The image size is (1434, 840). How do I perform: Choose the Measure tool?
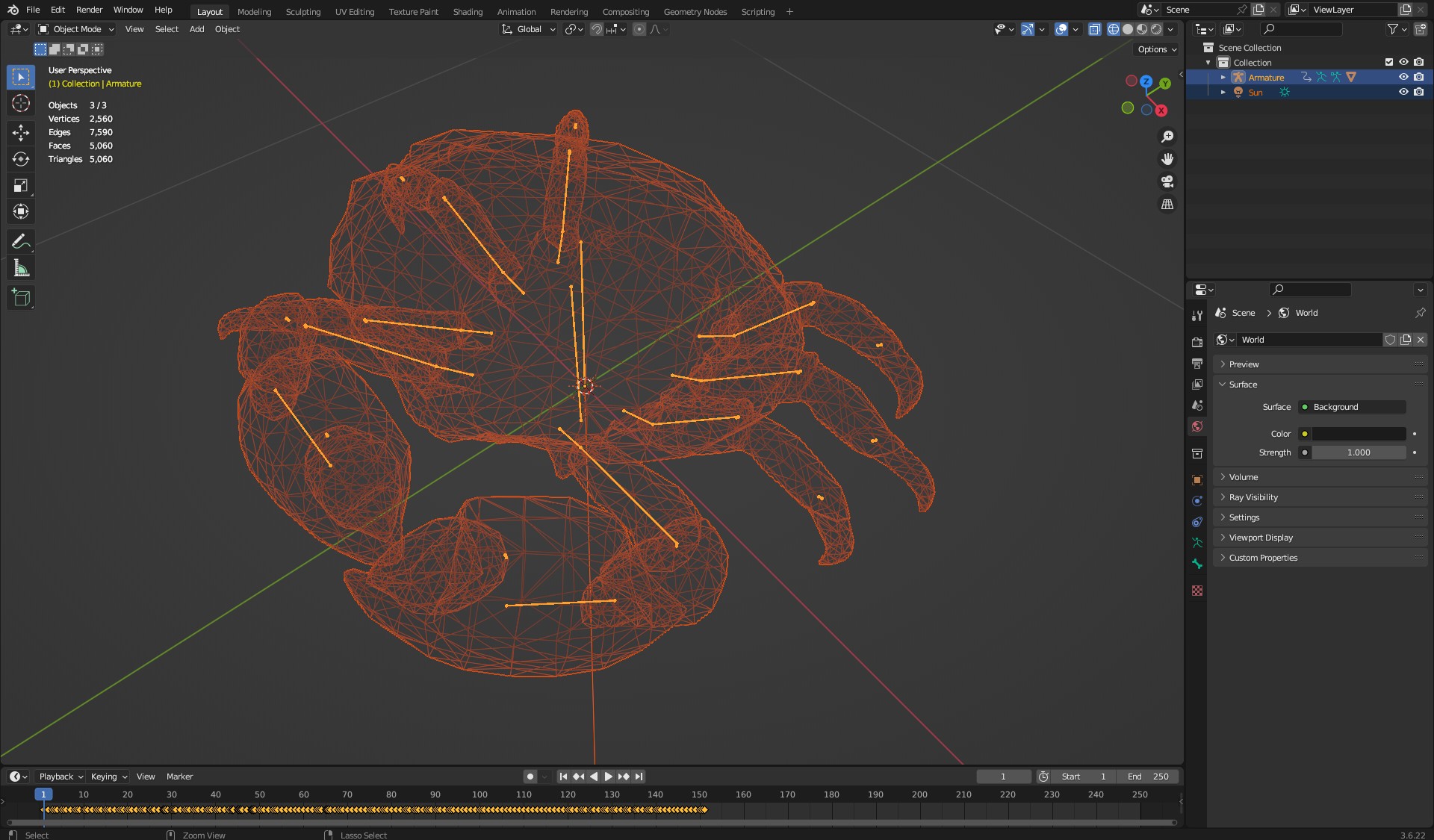(21, 268)
